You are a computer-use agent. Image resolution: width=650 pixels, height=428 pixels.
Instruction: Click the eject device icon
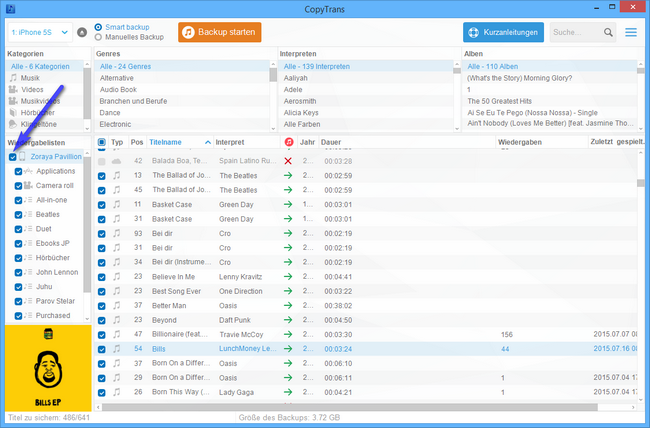[x=82, y=32]
